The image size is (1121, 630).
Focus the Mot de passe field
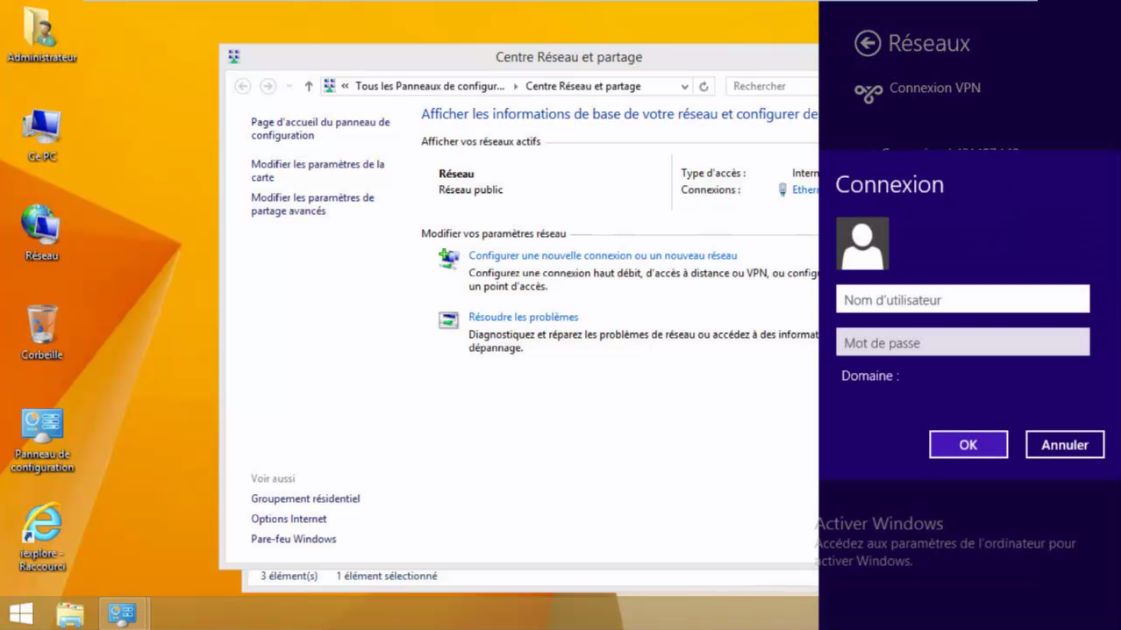pos(962,342)
